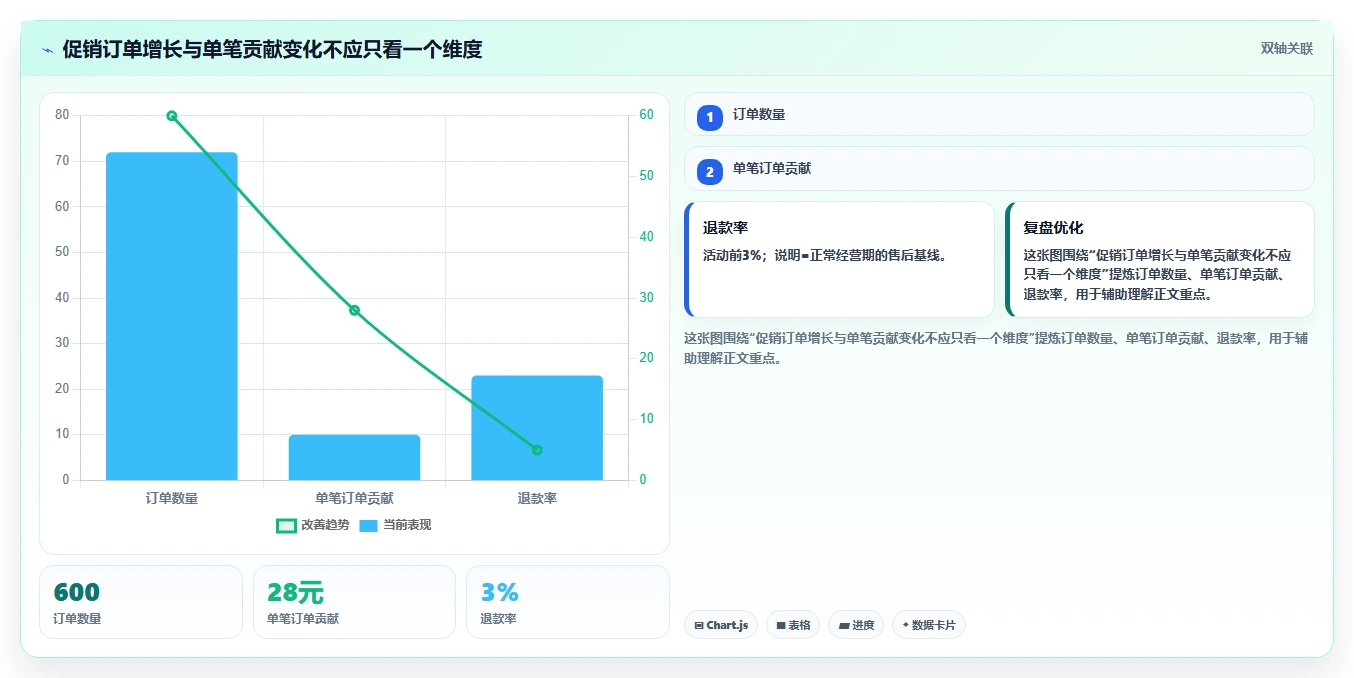Screen dimensions: 1354x678
Task: Click the 改善趋势 legend text
Action: pos(326,525)
